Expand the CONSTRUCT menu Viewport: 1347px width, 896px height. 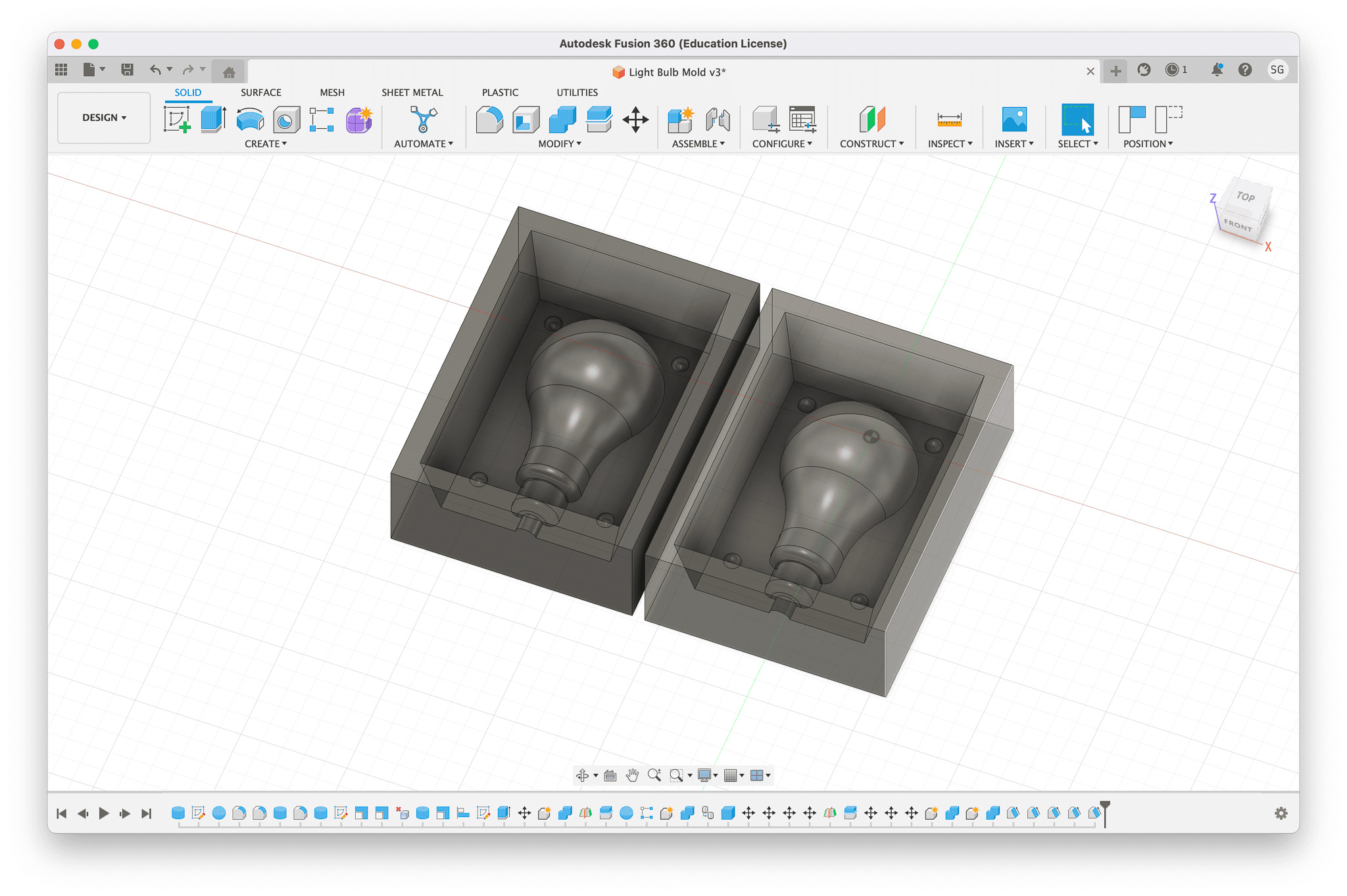coord(872,144)
